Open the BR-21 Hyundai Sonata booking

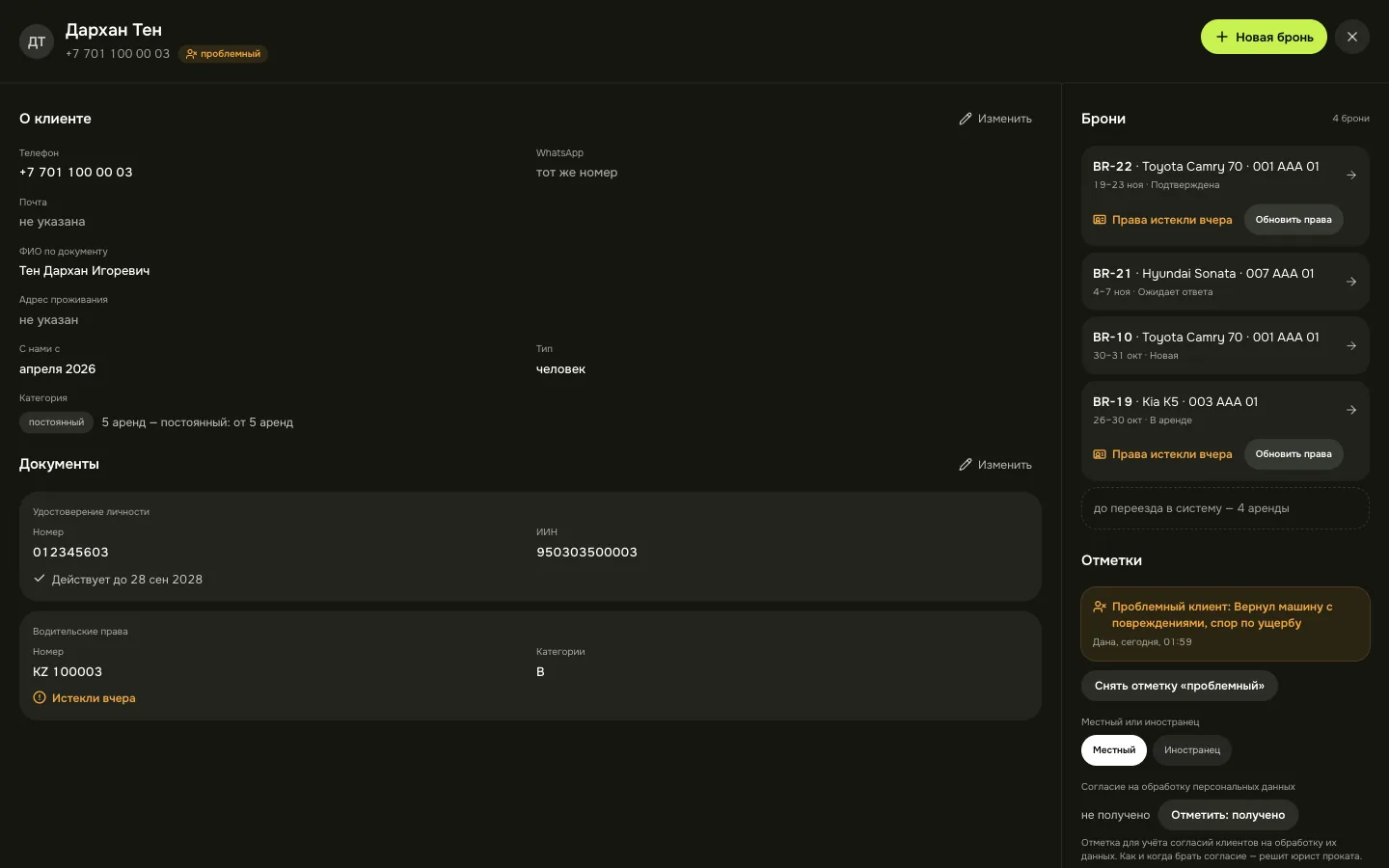click(1225, 282)
